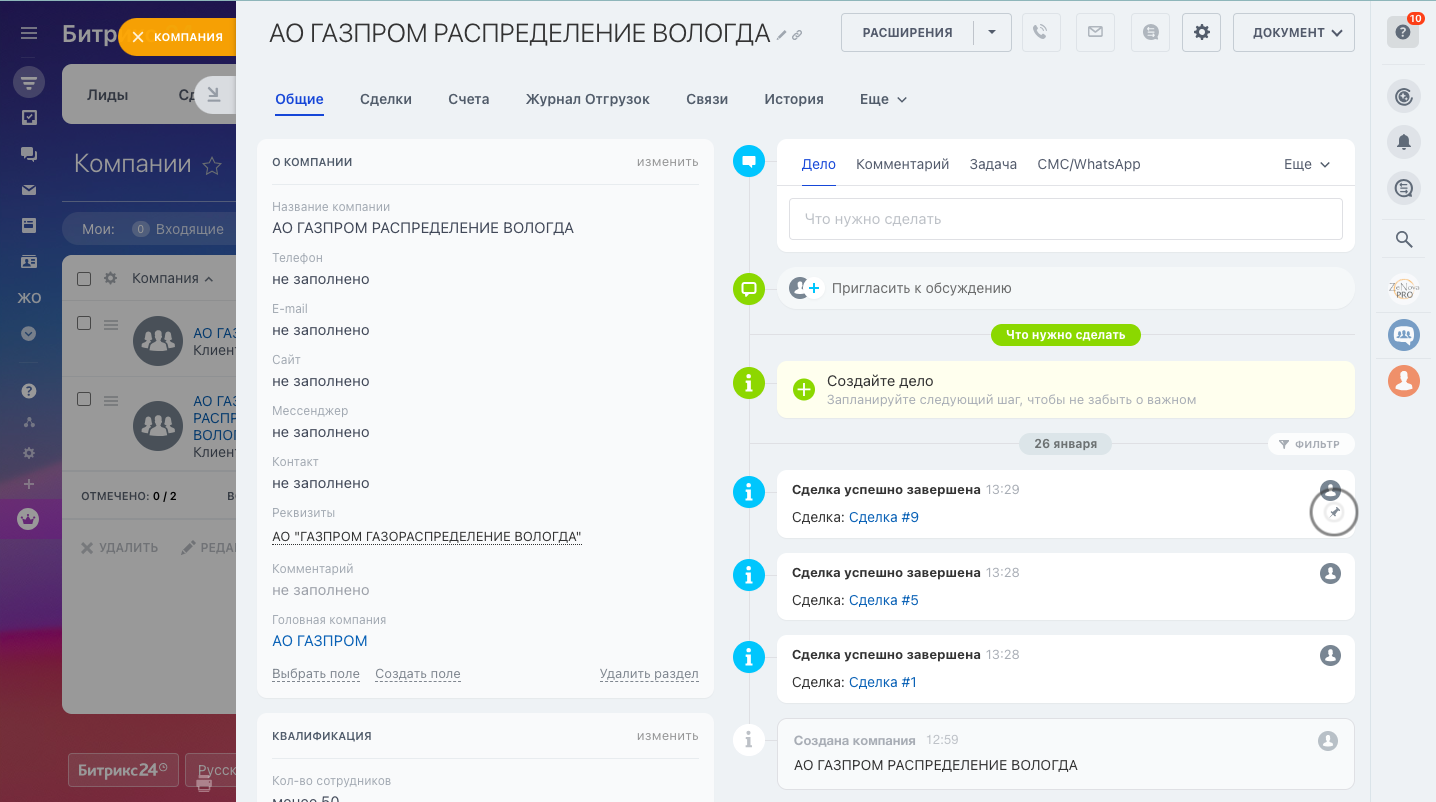The width and height of the screenshot is (1436, 802).
Task: Open the Сделка #5 link
Action: 883,600
